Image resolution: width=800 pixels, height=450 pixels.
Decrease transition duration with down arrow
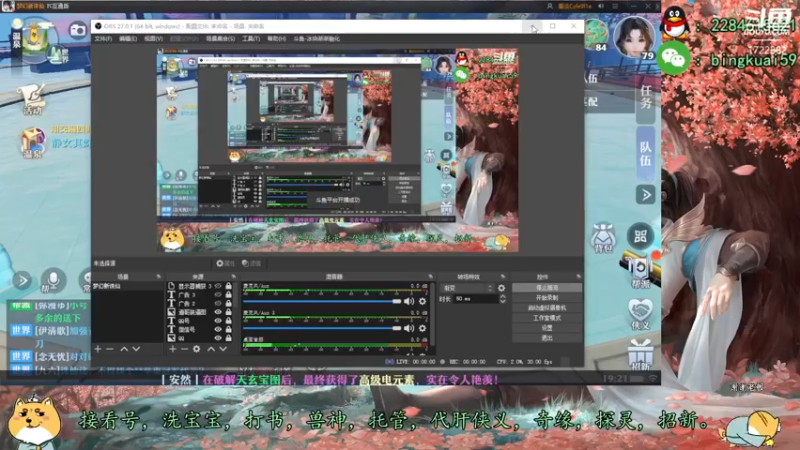pos(503,302)
